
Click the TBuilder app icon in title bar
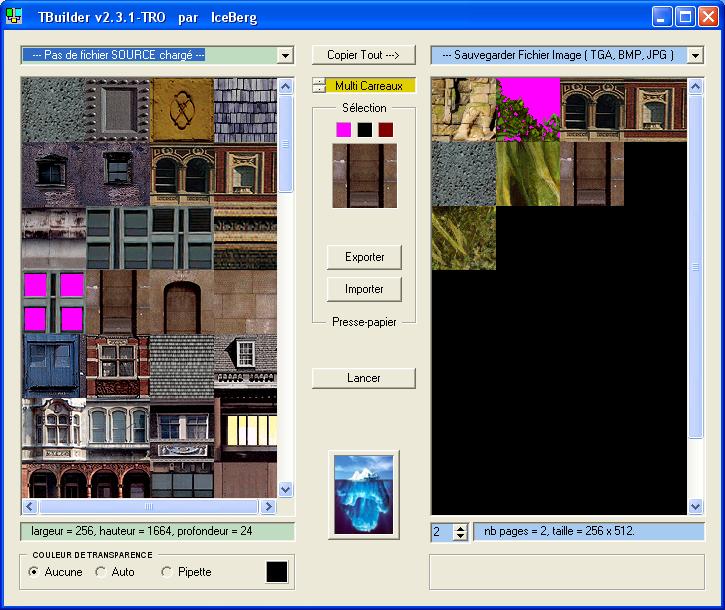[14, 16]
